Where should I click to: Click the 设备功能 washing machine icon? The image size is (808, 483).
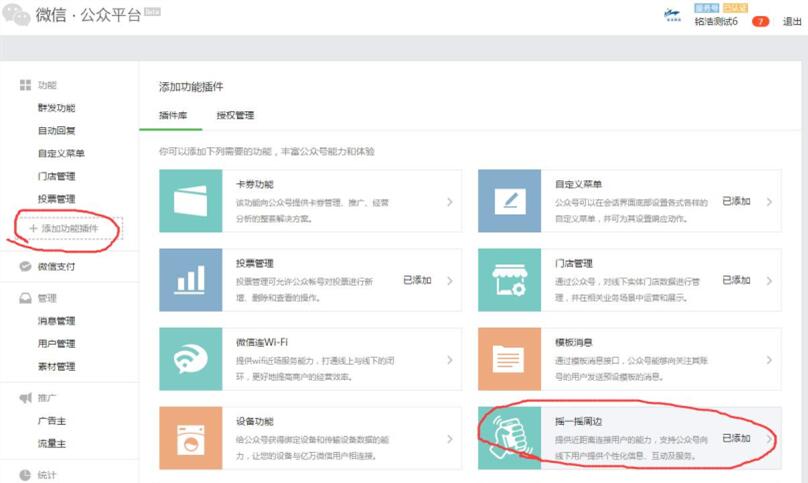click(x=190, y=436)
